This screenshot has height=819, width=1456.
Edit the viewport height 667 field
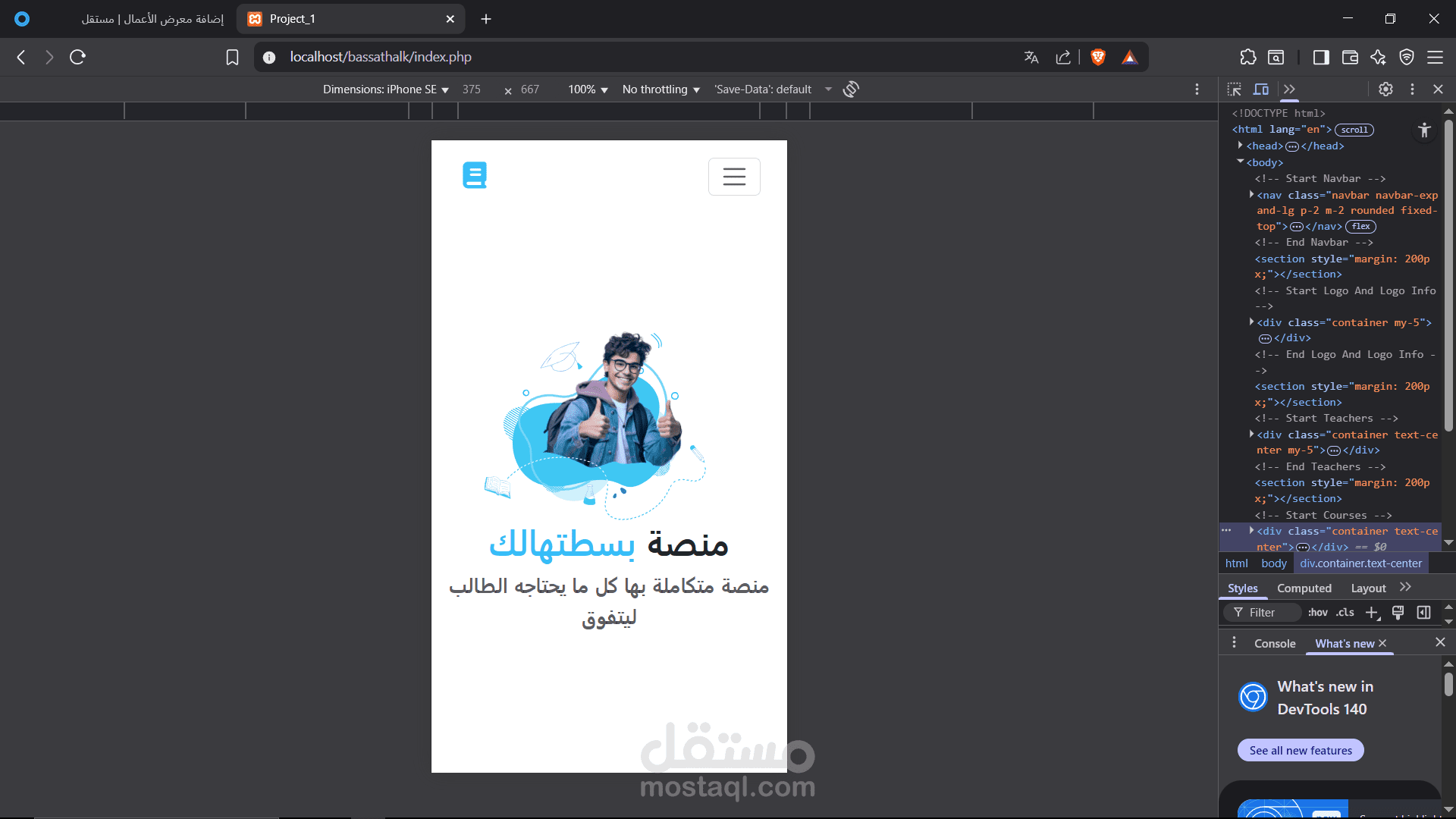(530, 89)
